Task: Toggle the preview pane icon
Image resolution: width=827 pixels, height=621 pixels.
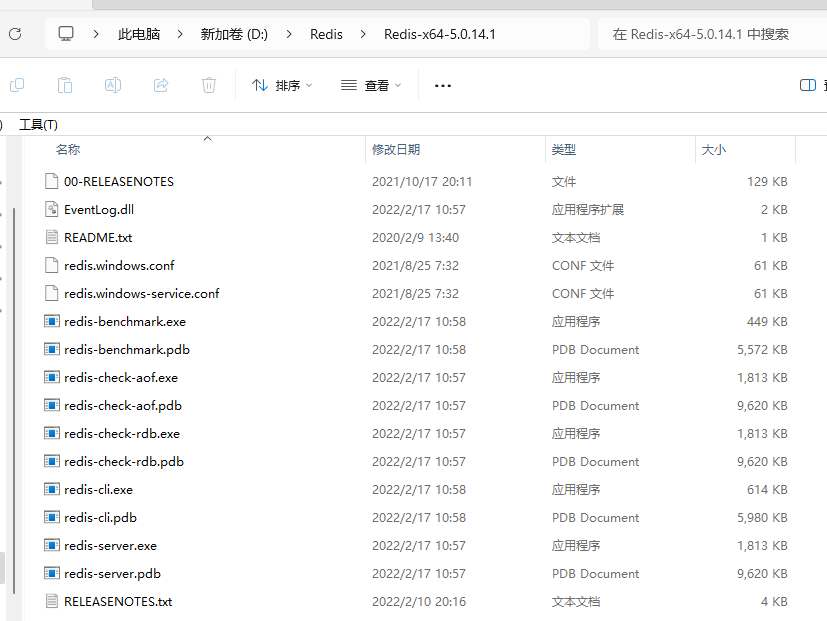Action: tap(807, 85)
